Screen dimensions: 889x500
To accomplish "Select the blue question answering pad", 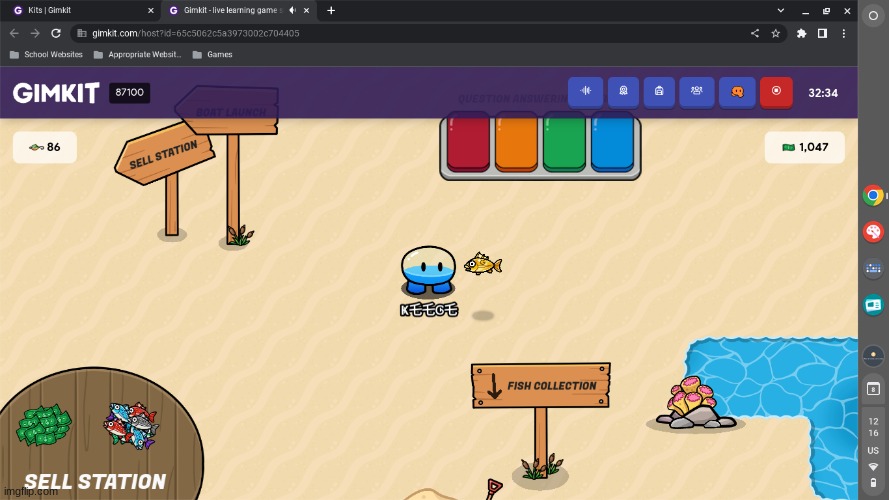I will (612, 142).
